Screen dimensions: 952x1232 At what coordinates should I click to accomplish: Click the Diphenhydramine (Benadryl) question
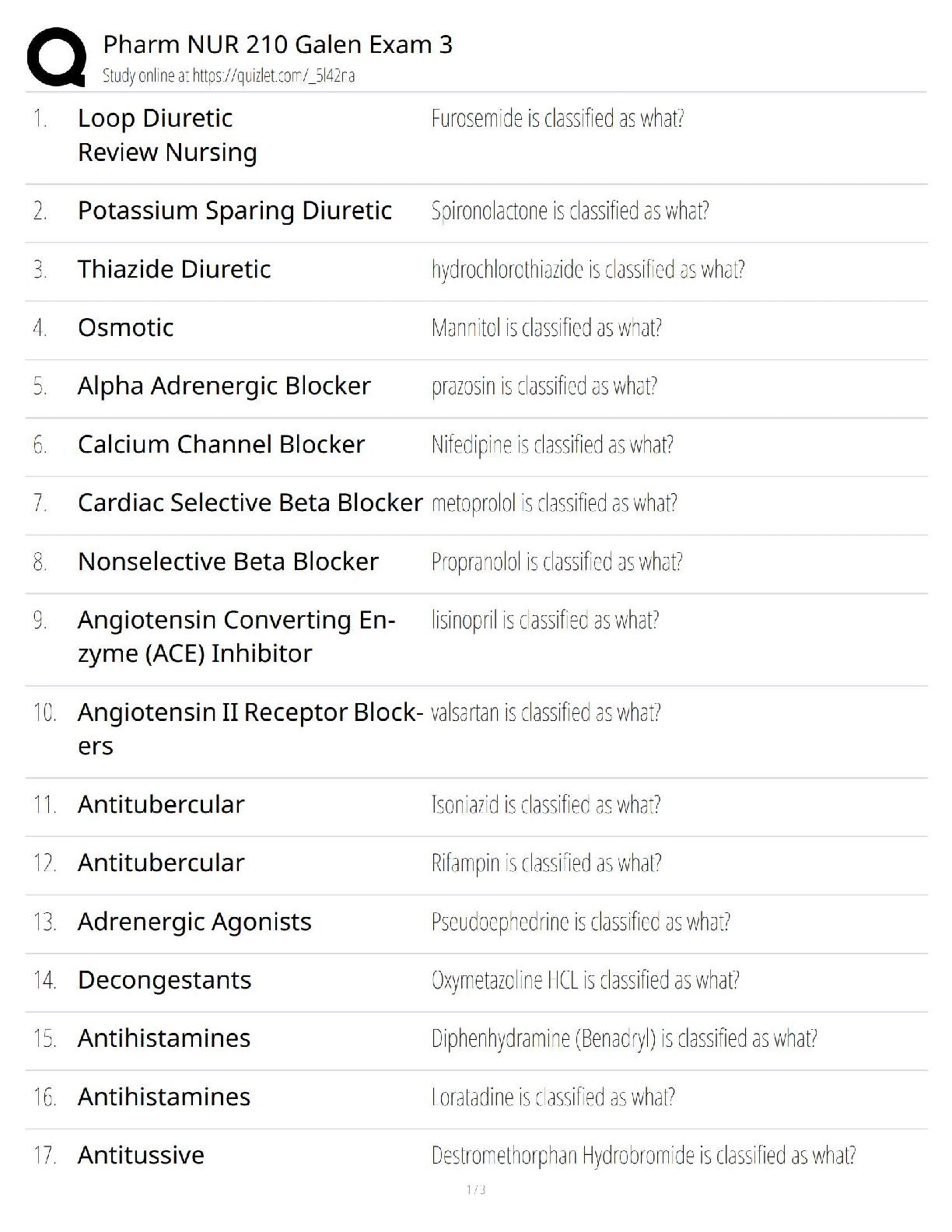tap(624, 1038)
